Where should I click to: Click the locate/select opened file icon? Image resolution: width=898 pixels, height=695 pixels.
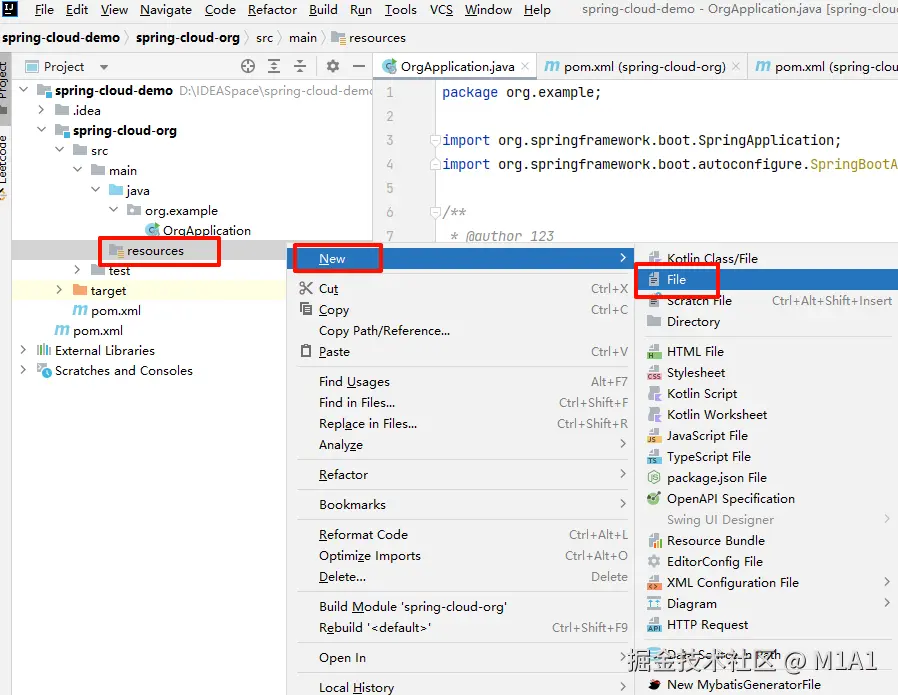point(247,66)
